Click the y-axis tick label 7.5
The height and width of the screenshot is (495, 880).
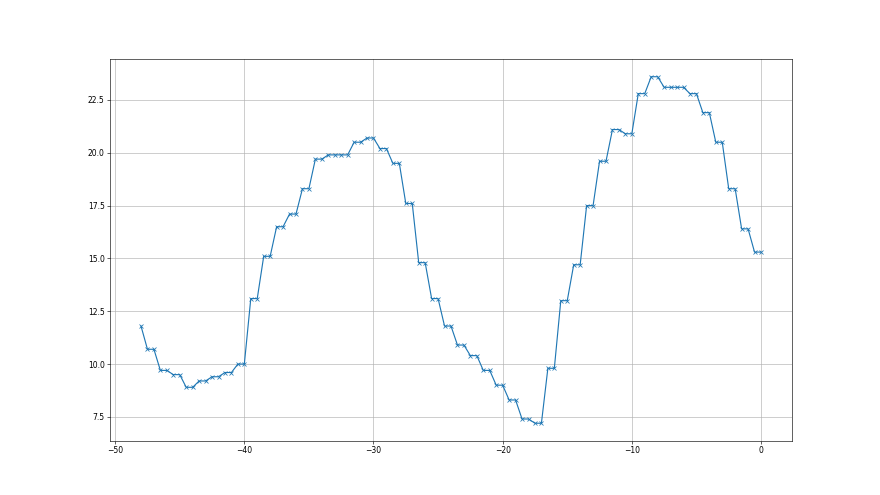(x=96, y=417)
